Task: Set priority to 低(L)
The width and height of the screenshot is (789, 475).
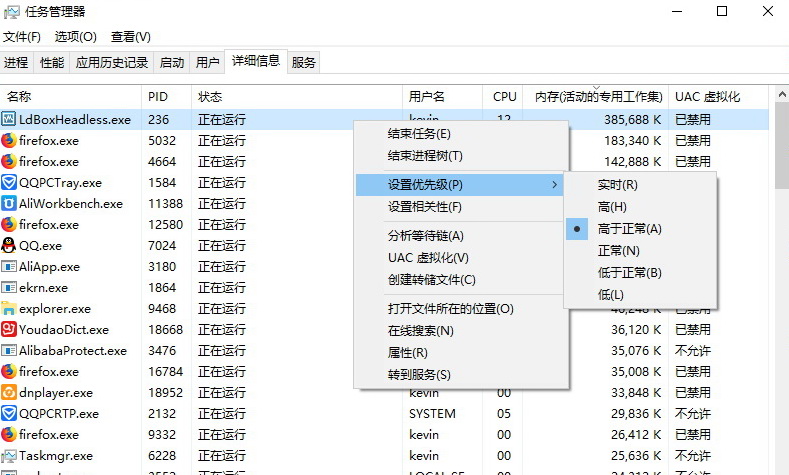Action: [x=640, y=295]
